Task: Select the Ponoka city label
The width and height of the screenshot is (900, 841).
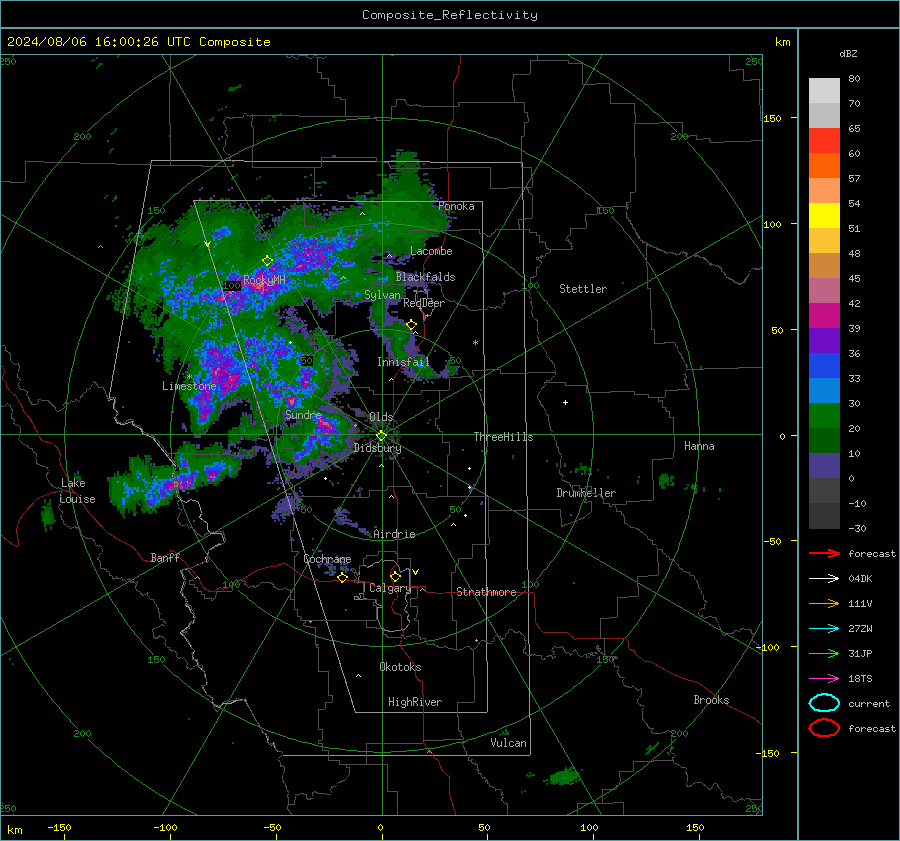Action: [456, 206]
